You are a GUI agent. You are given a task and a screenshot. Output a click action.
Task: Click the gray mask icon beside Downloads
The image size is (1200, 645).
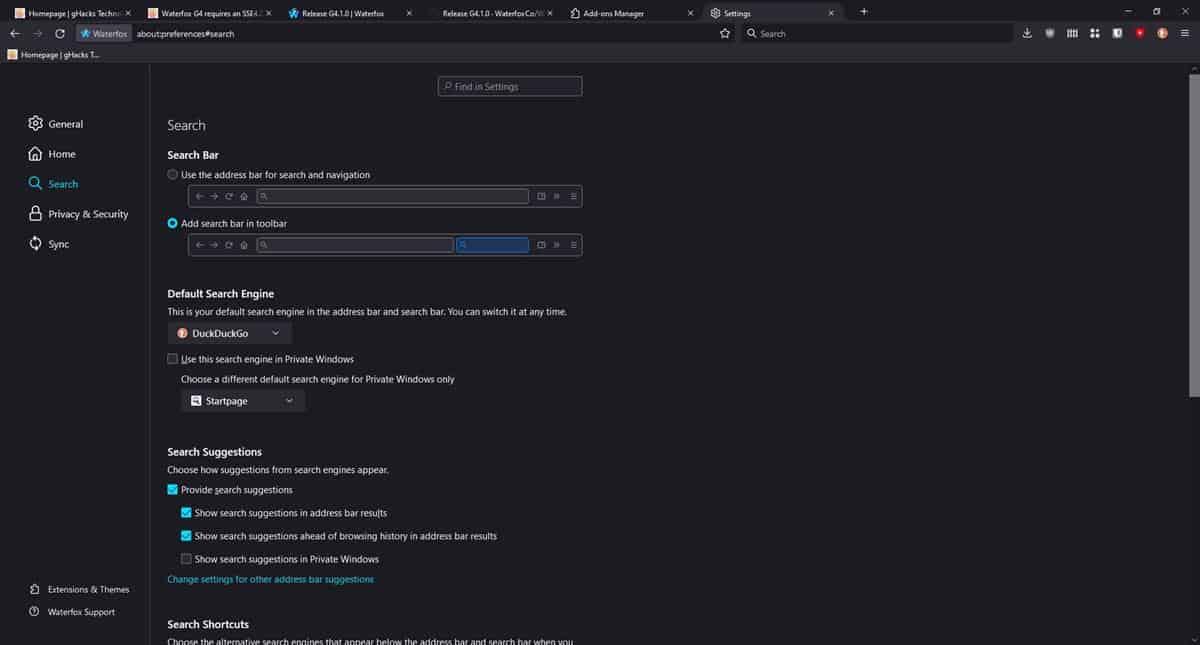(x=1049, y=33)
